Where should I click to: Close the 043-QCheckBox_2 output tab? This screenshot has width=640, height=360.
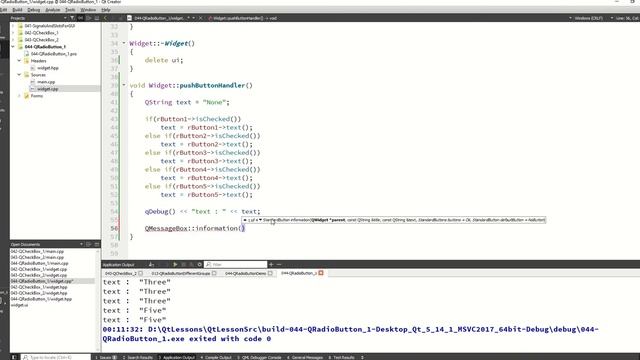(141, 273)
